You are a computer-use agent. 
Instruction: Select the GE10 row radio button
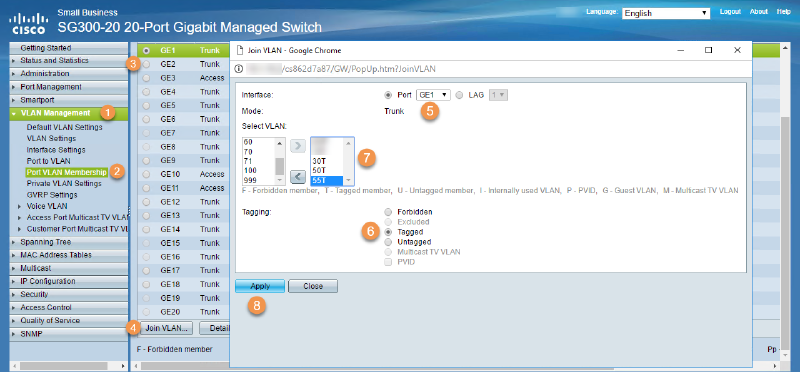pyautogui.click(x=147, y=175)
